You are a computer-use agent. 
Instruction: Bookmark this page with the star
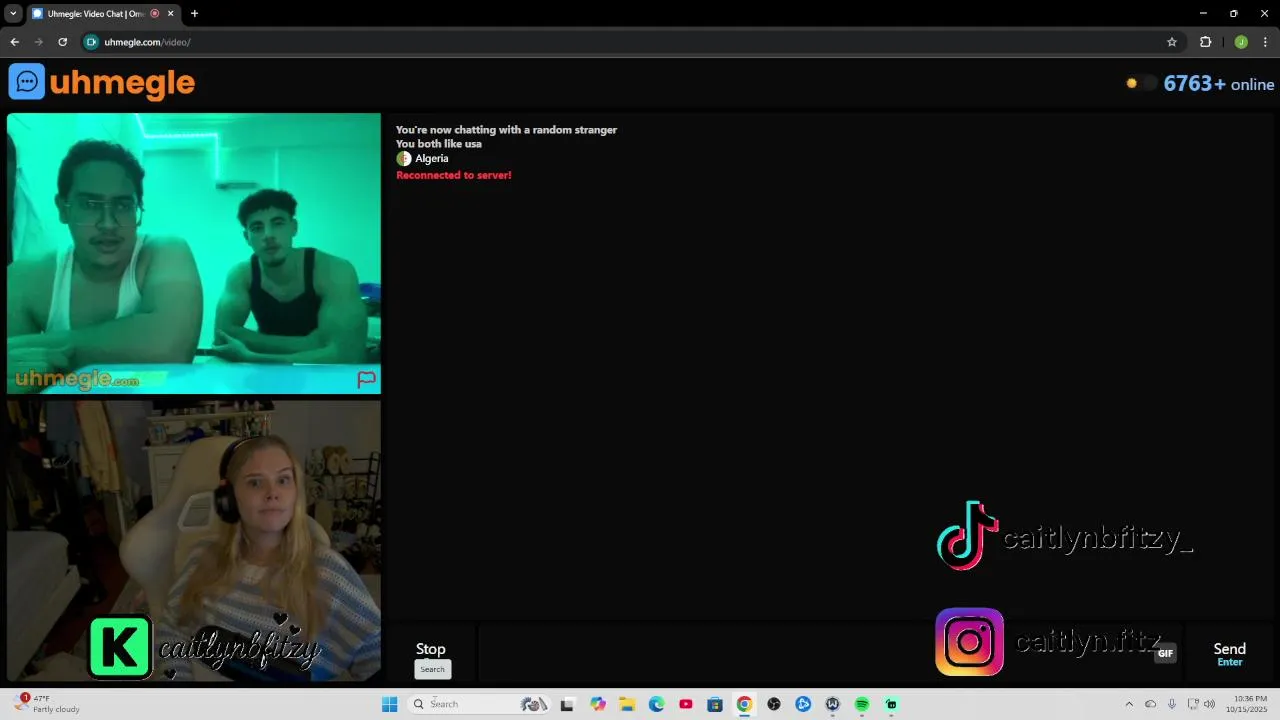click(1172, 42)
